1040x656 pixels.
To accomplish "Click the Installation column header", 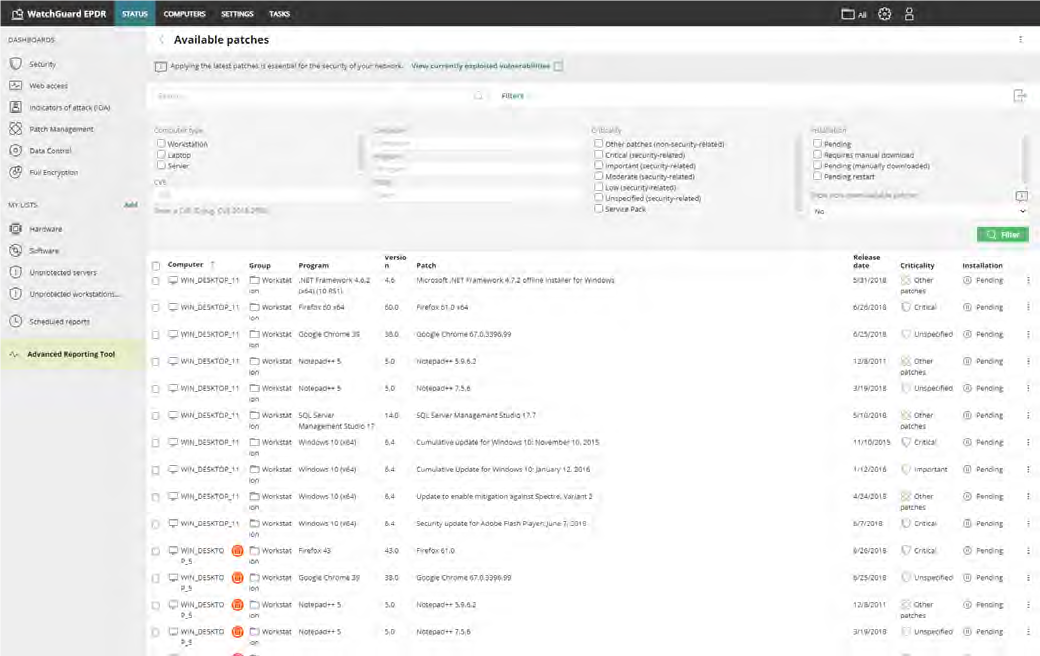I will tap(982, 265).
